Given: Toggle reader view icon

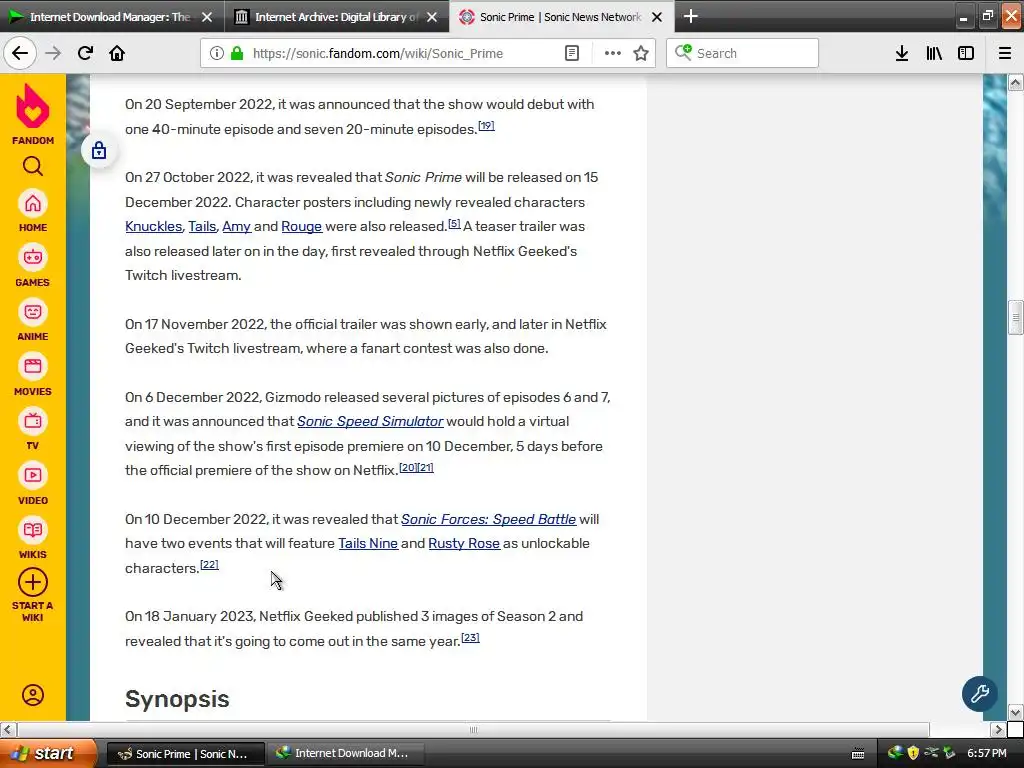Looking at the screenshot, I should pyautogui.click(x=571, y=53).
